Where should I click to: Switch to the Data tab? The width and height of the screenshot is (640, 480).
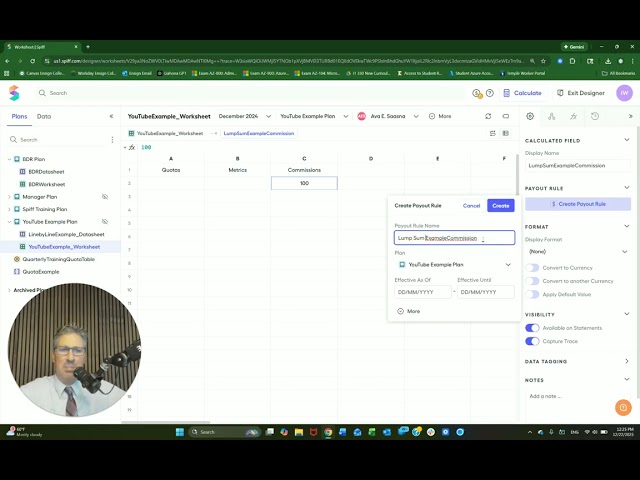(44, 116)
